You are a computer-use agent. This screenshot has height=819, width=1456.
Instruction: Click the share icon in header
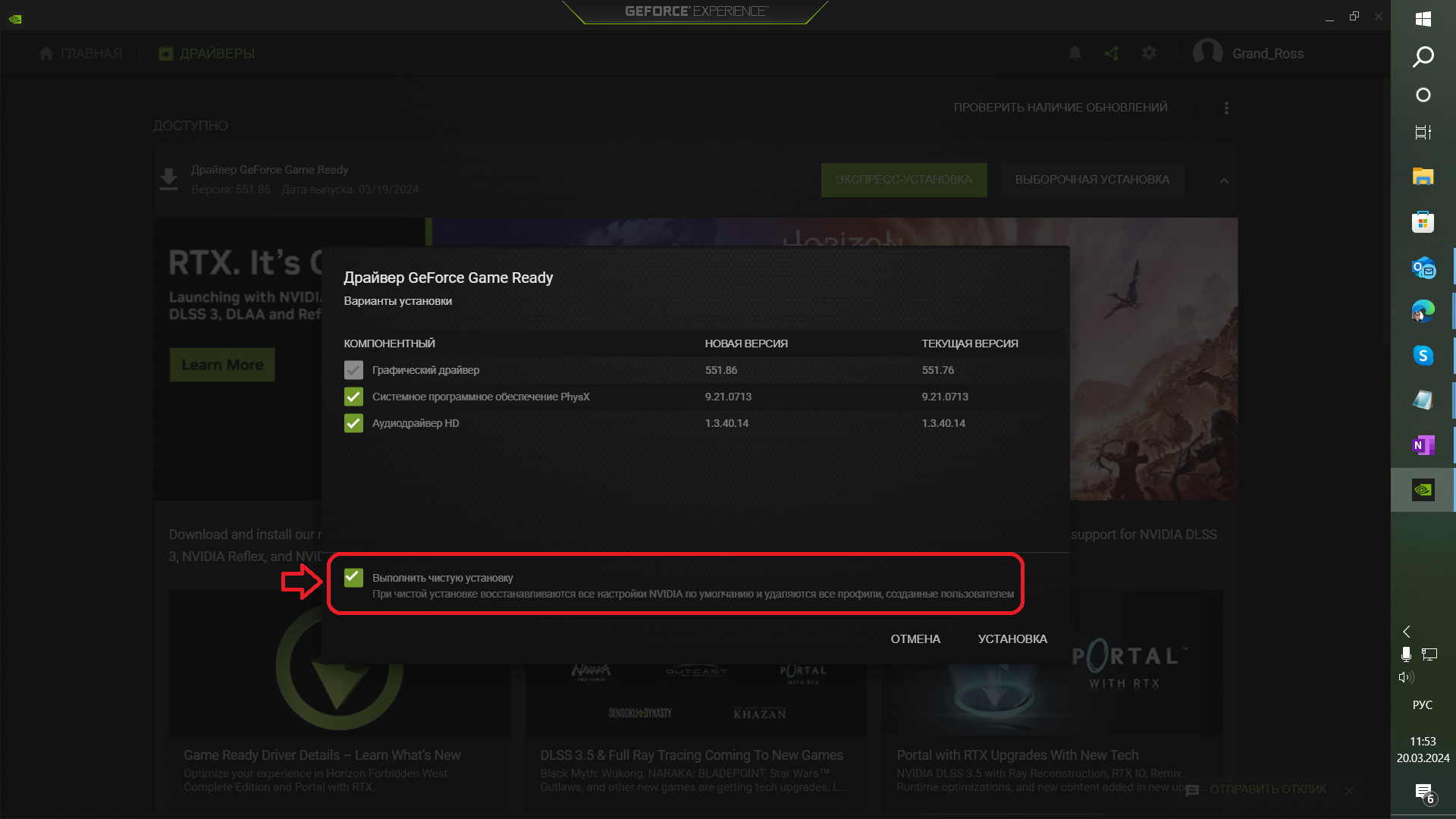tap(1112, 53)
